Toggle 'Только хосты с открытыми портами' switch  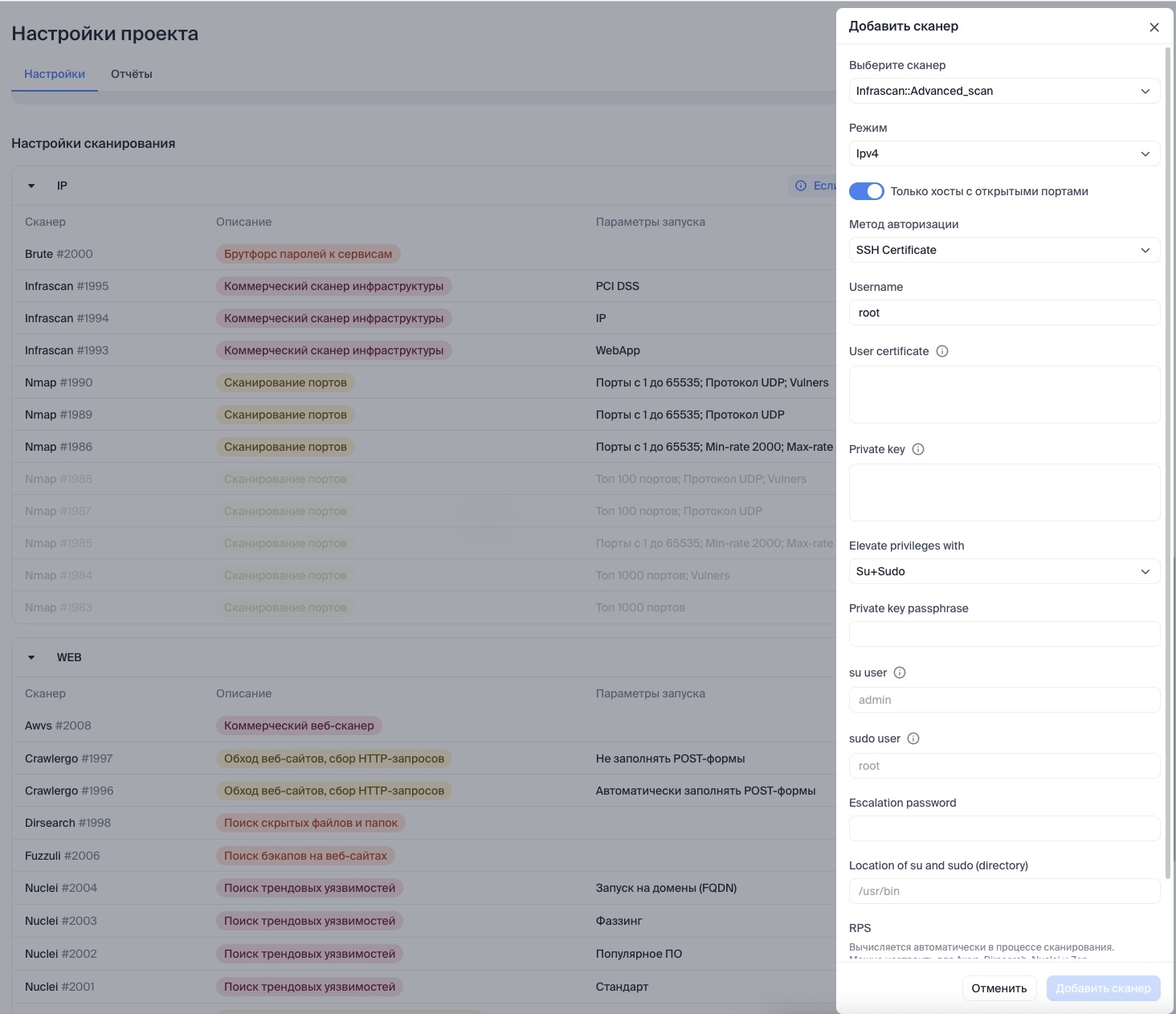(866, 191)
